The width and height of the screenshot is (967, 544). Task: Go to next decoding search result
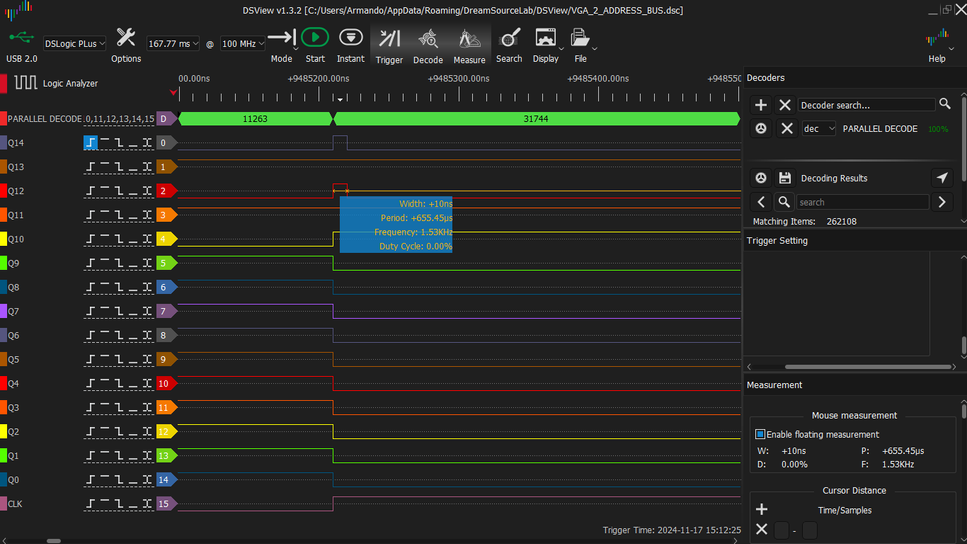tap(941, 202)
